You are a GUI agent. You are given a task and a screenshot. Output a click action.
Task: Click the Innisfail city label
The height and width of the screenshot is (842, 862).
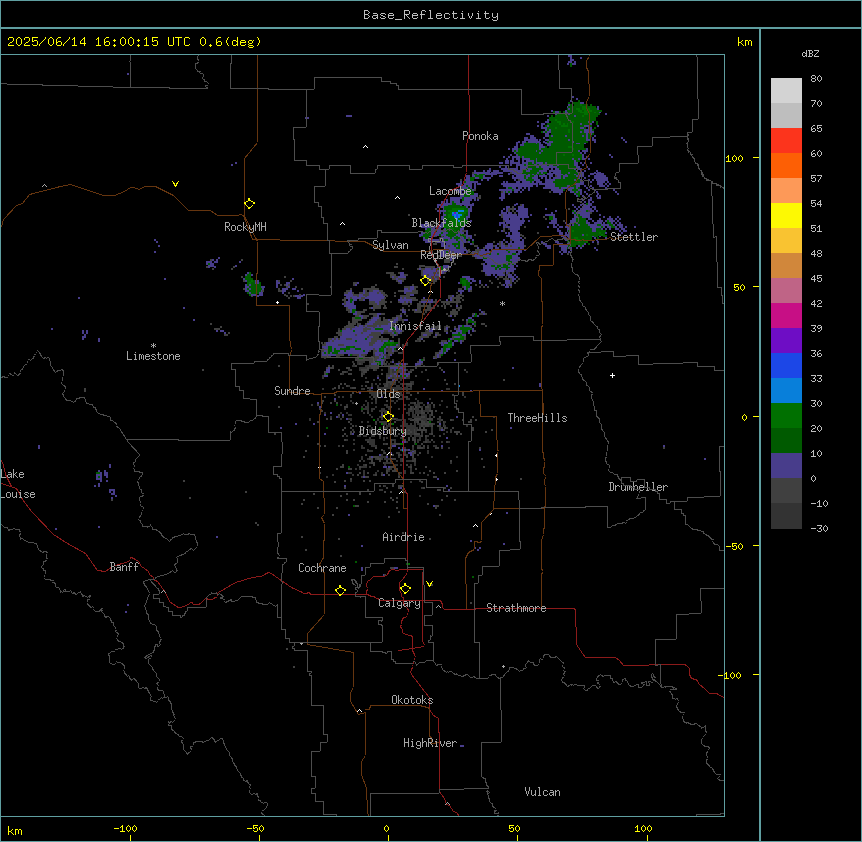click(415, 326)
